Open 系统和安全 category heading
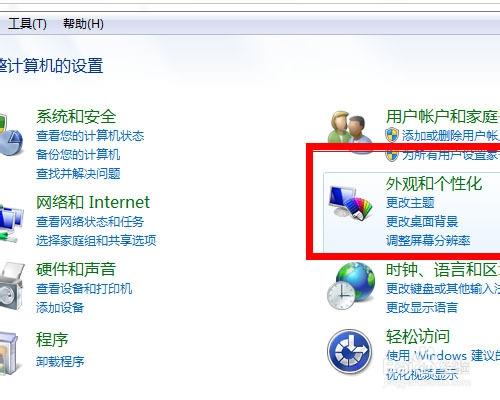The height and width of the screenshot is (400, 500). 76,116
